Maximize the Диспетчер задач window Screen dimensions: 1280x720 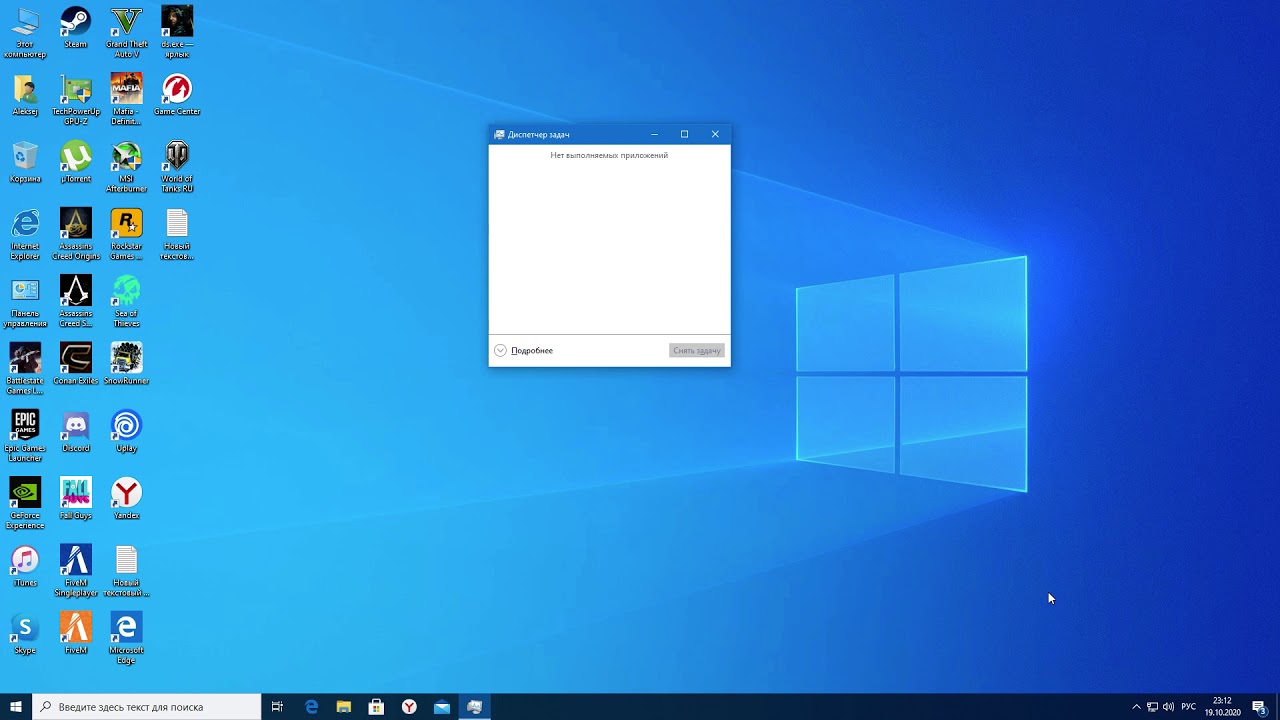[x=684, y=134]
